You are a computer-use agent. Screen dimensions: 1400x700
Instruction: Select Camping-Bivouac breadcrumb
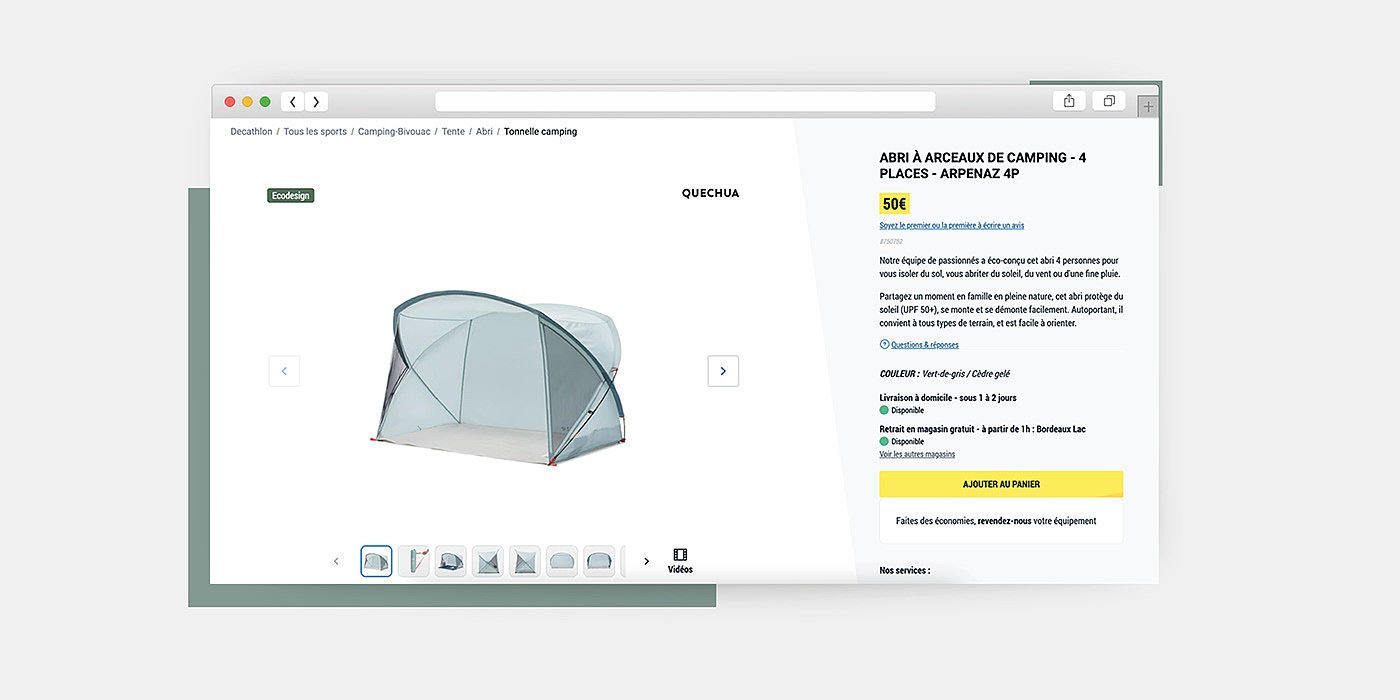click(394, 132)
